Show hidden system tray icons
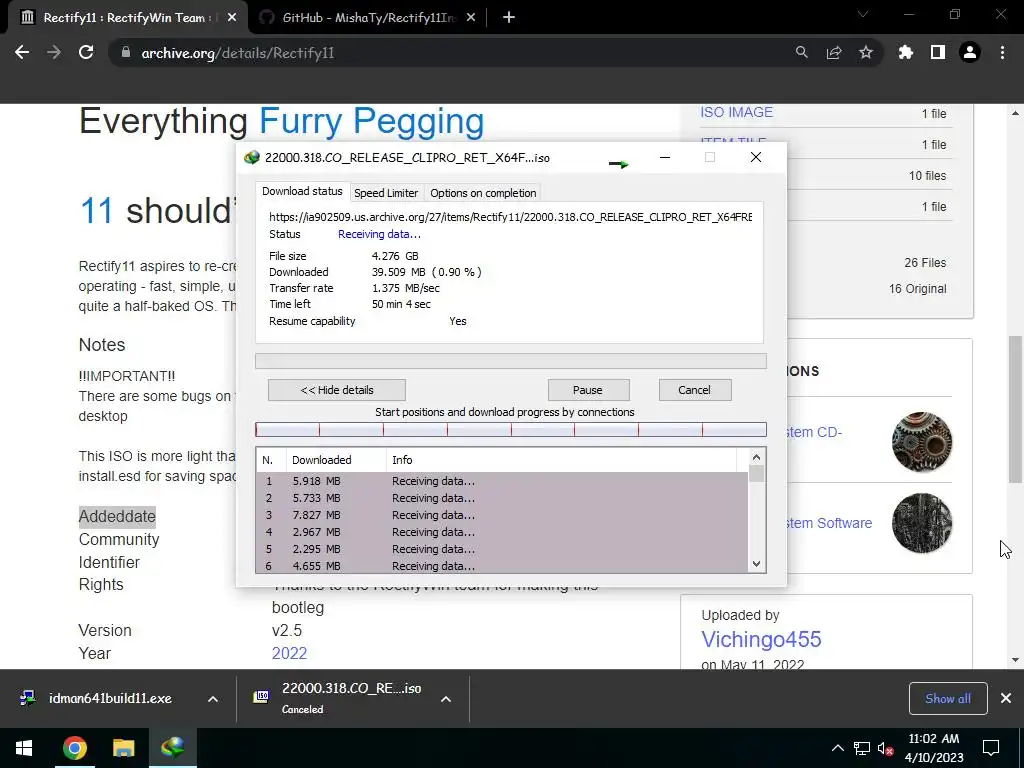 pos(837,748)
